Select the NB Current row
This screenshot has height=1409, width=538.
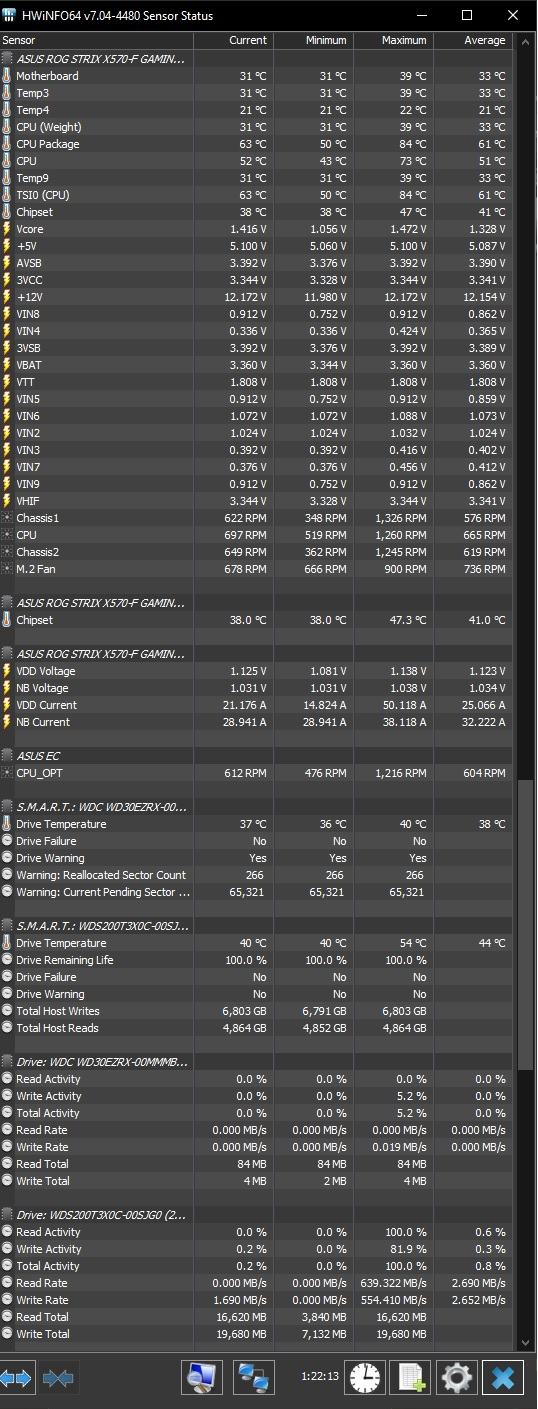coord(256,722)
